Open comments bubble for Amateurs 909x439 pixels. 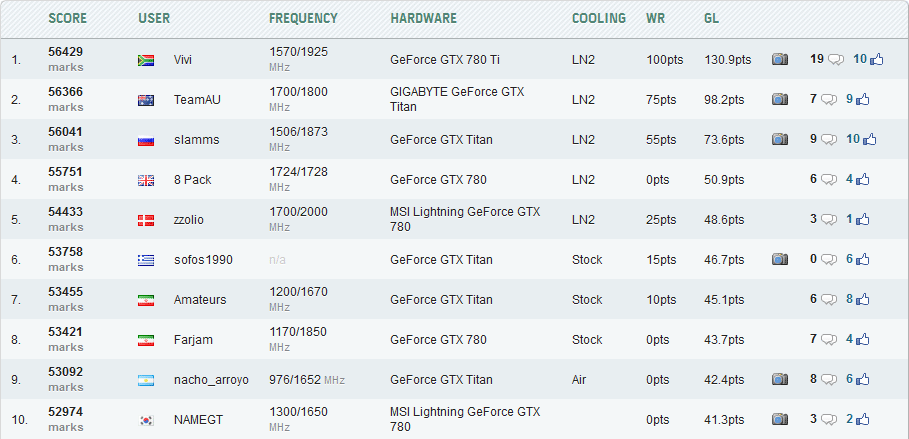[x=829, y=300]
